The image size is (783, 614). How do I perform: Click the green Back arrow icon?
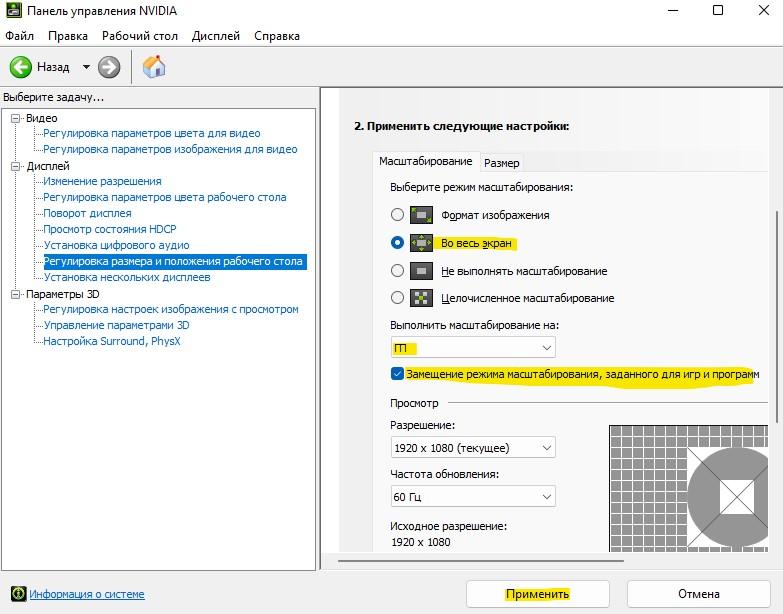pyautogui.click(x=20, y=67)
